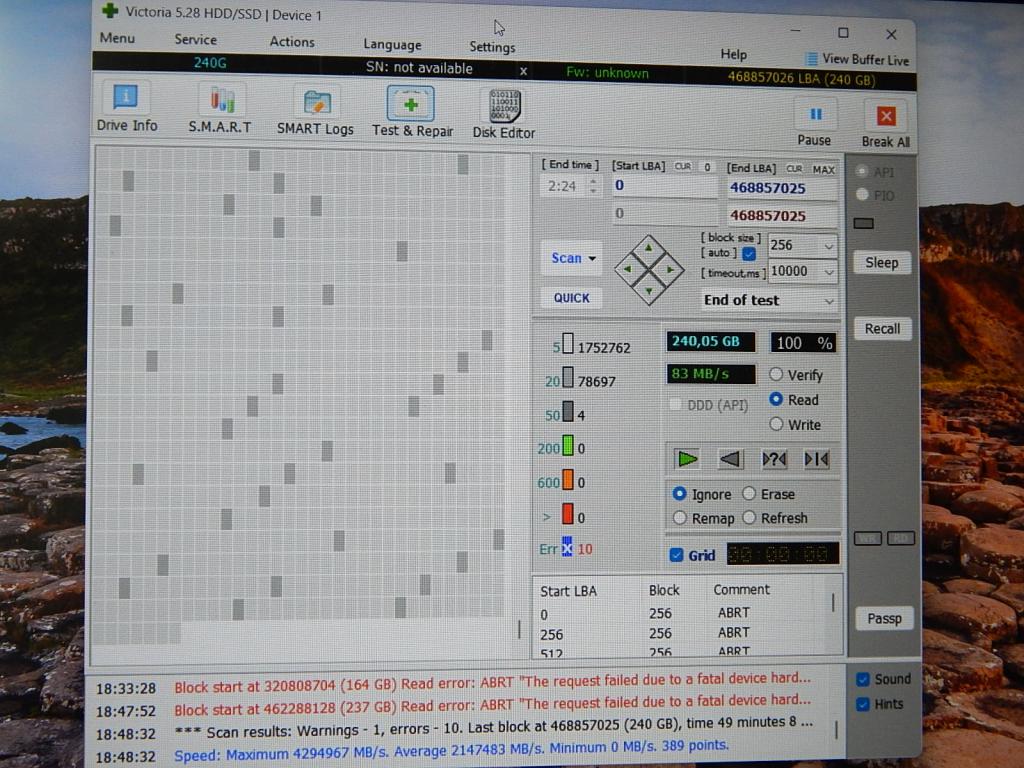
Task: Click the left arrow in diamond navigator
Action: pos(628,269)
